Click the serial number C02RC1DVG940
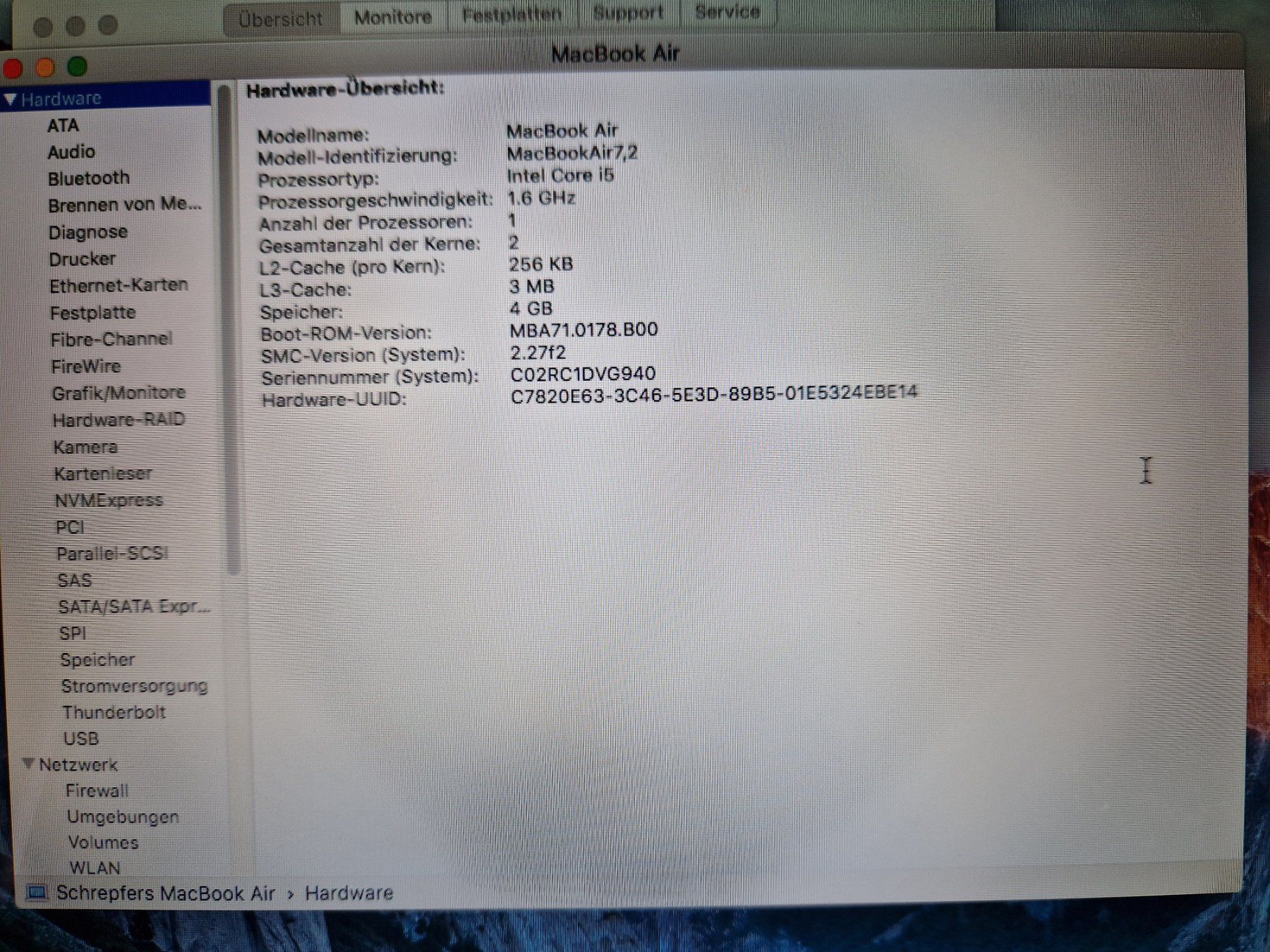This screenshot has width=1270, height=952. point(583,374)
